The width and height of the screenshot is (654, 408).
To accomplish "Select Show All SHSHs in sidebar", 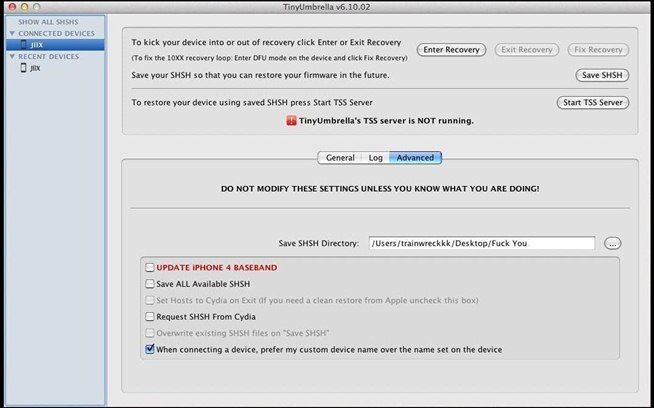I will tap(48, 22).
